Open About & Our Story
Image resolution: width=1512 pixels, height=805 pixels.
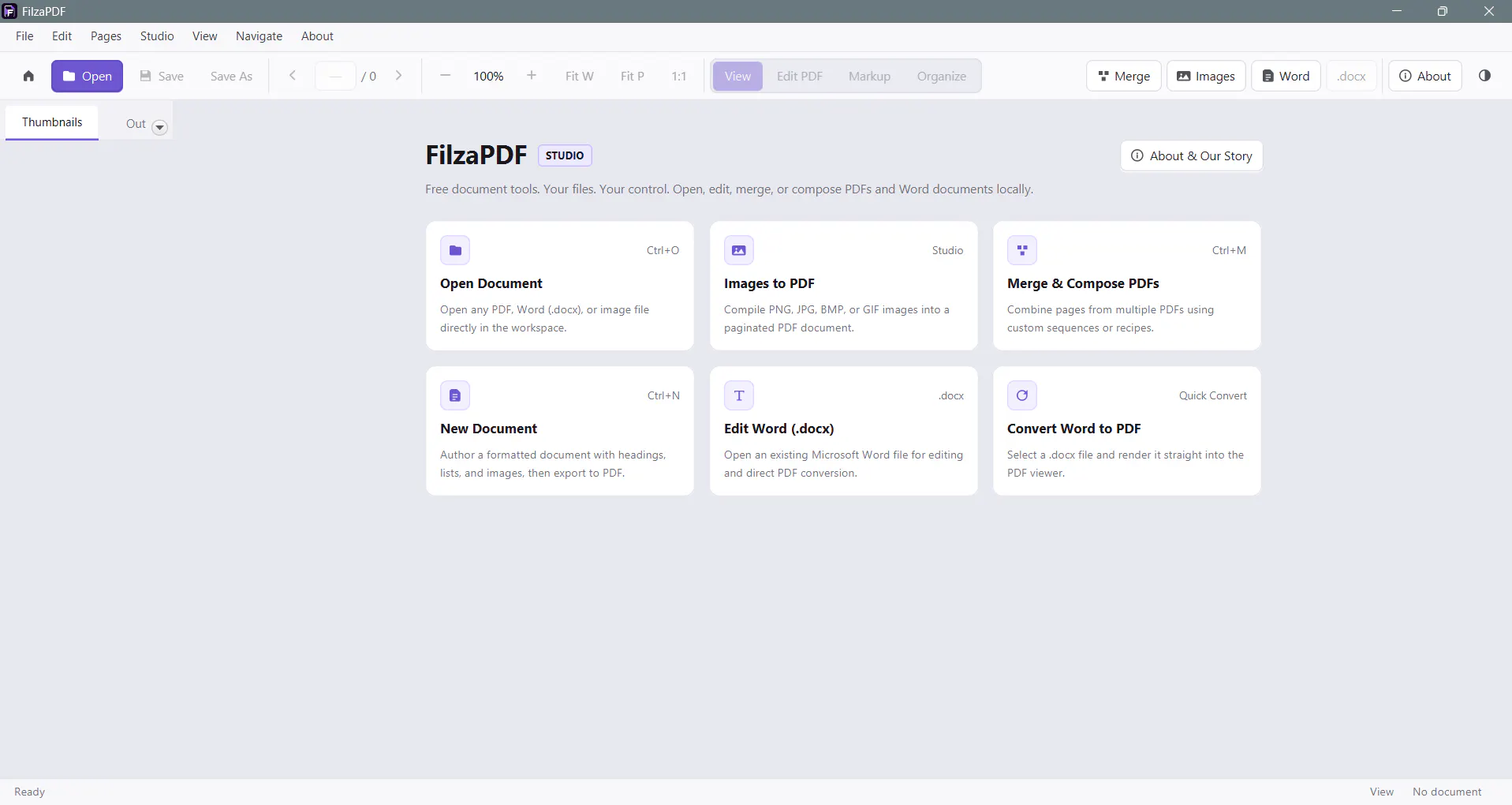coord(1191,155)
